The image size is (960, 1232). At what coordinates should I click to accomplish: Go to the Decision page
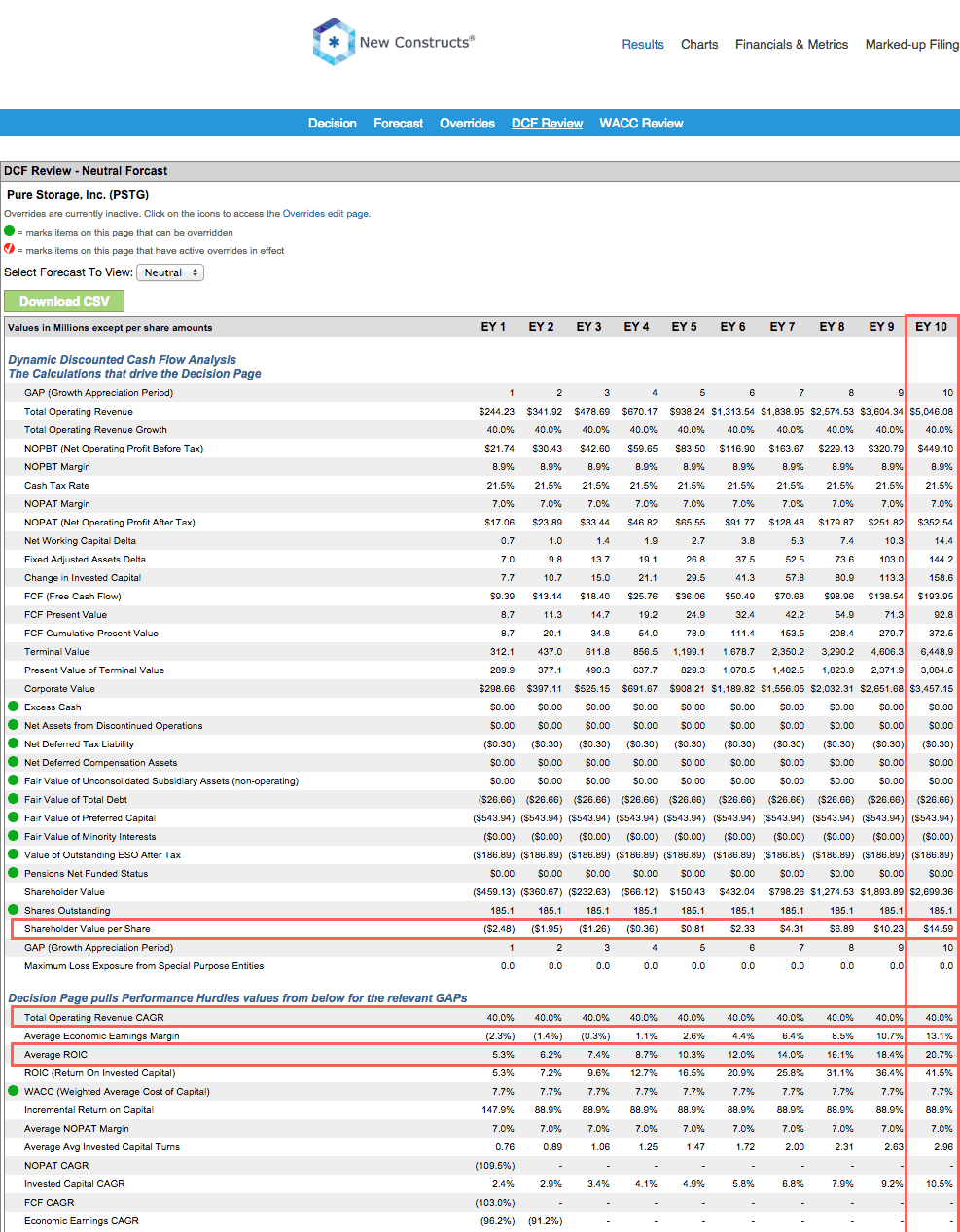tap(333, 123)
